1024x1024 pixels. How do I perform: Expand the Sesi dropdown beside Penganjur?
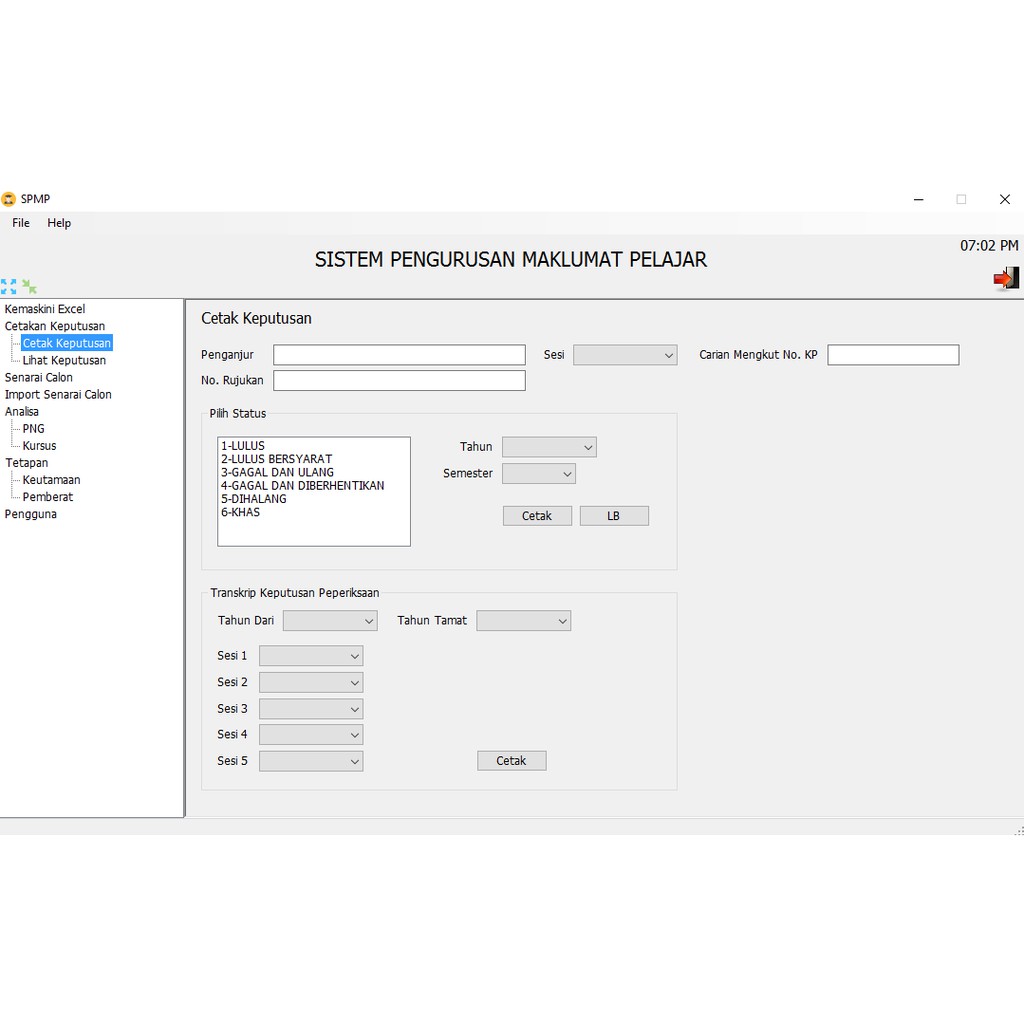(x=625, y=355)
